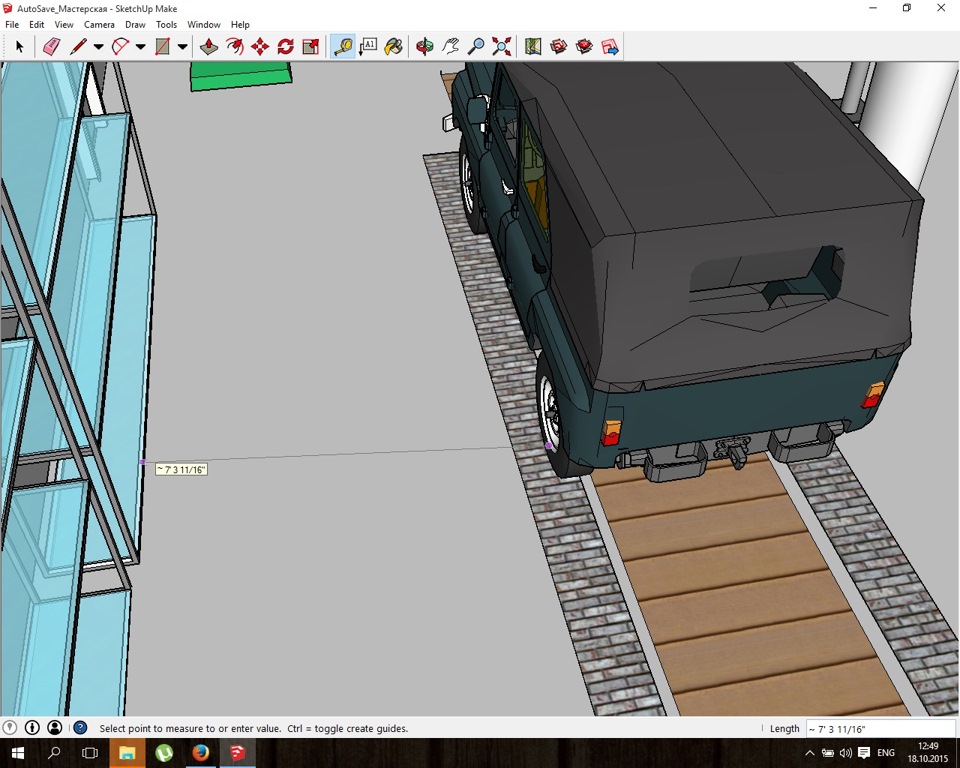Image resolution: width=960 pixels, height=768 pixels.
Task: Click the Tape Measure tool
Action: coord(343,47)
